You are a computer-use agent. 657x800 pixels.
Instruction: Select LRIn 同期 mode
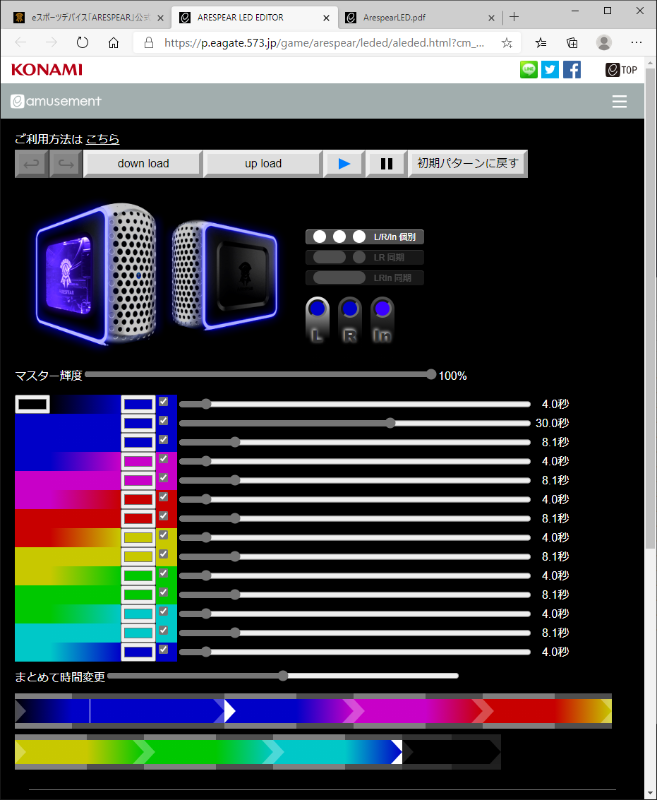364,278
